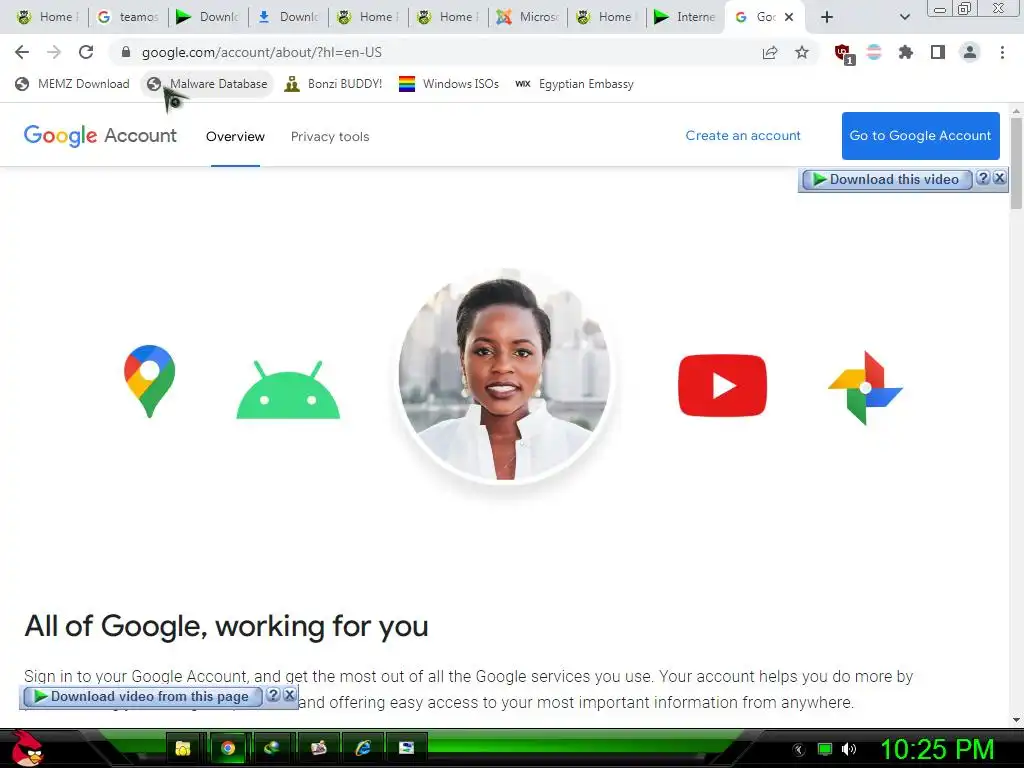Image resolution: width=1024 pixels, height=768 pixels.
Task: Show hidden tray icons arrow
Action: coord(799,750)
